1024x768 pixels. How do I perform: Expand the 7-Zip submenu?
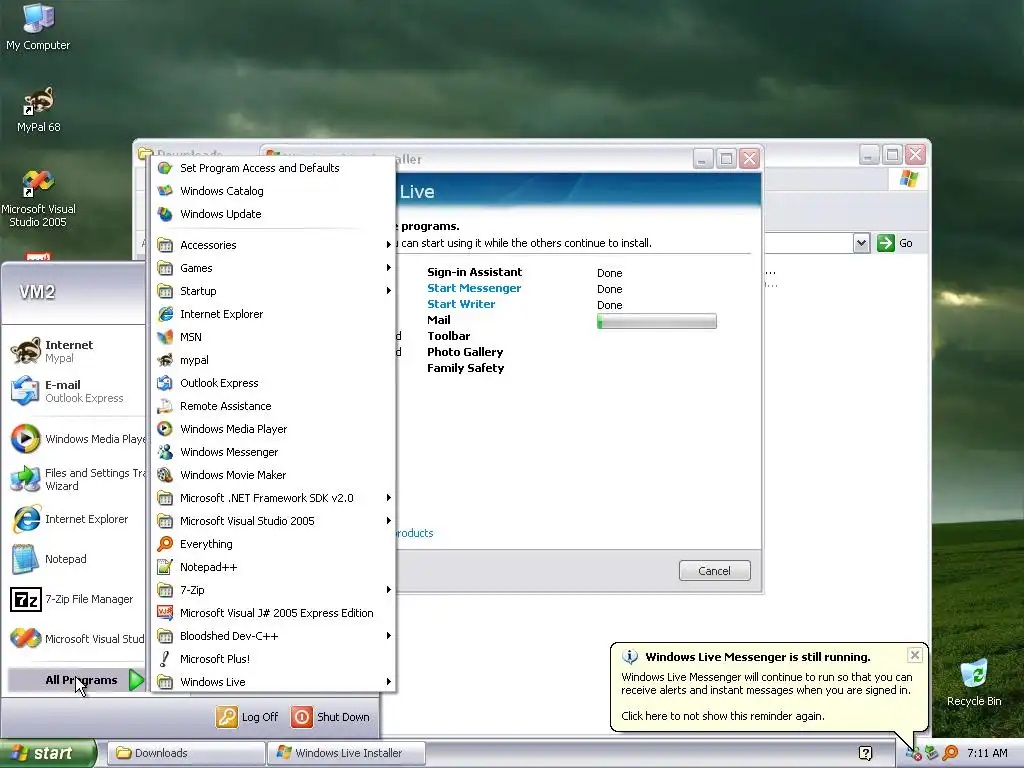click(x=274, y=590)
